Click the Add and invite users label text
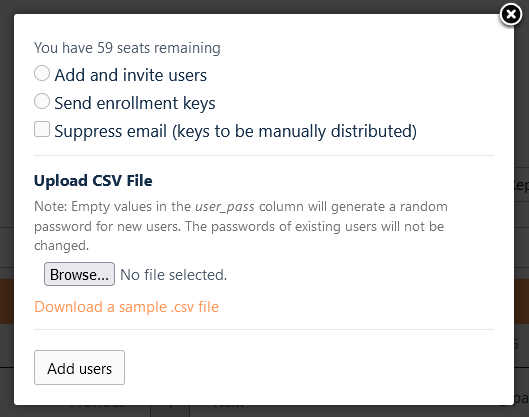The image size is (529, 417). (x=131, y=75)
